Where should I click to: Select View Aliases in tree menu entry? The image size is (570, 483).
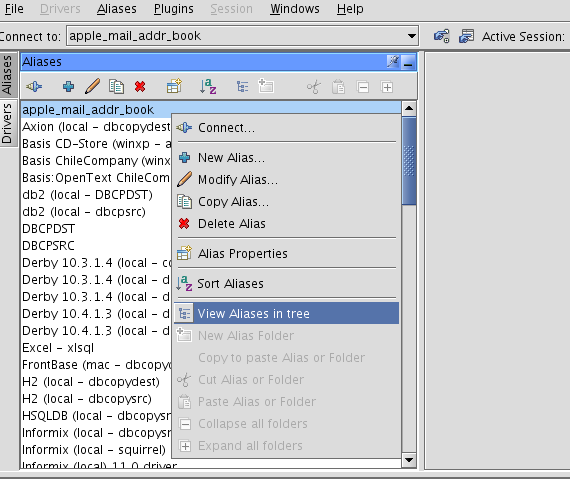tap(286, 313)
